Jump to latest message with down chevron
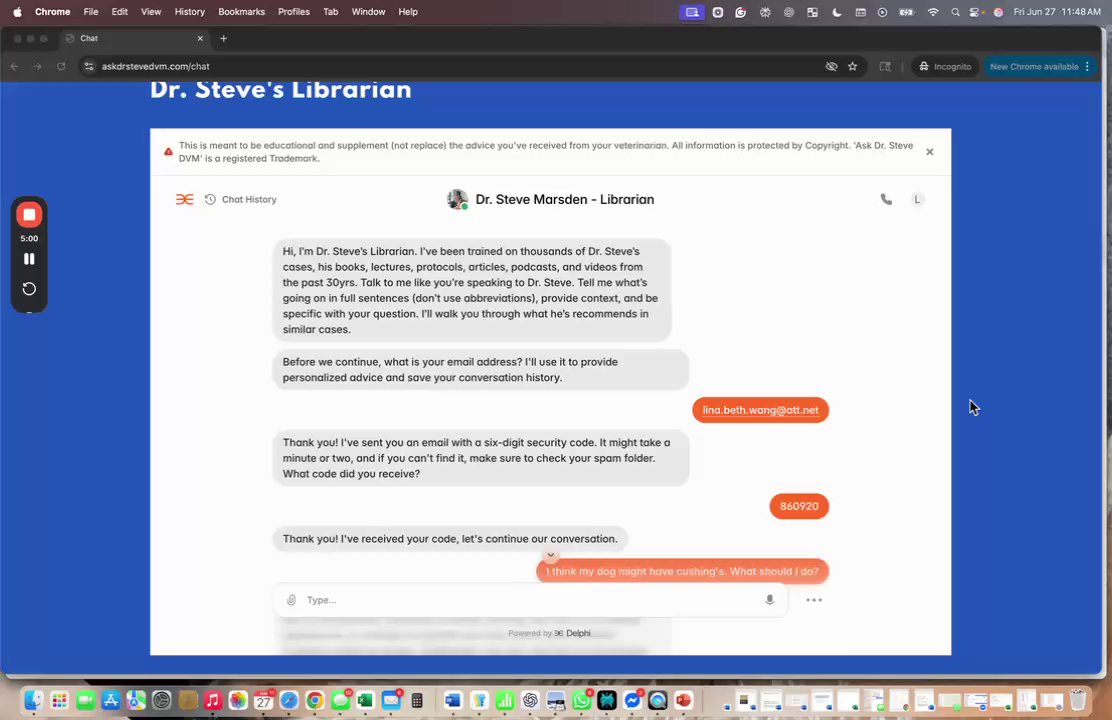Image resolution: width=1112 pixels, height=720 pixels. coord(550,555)
